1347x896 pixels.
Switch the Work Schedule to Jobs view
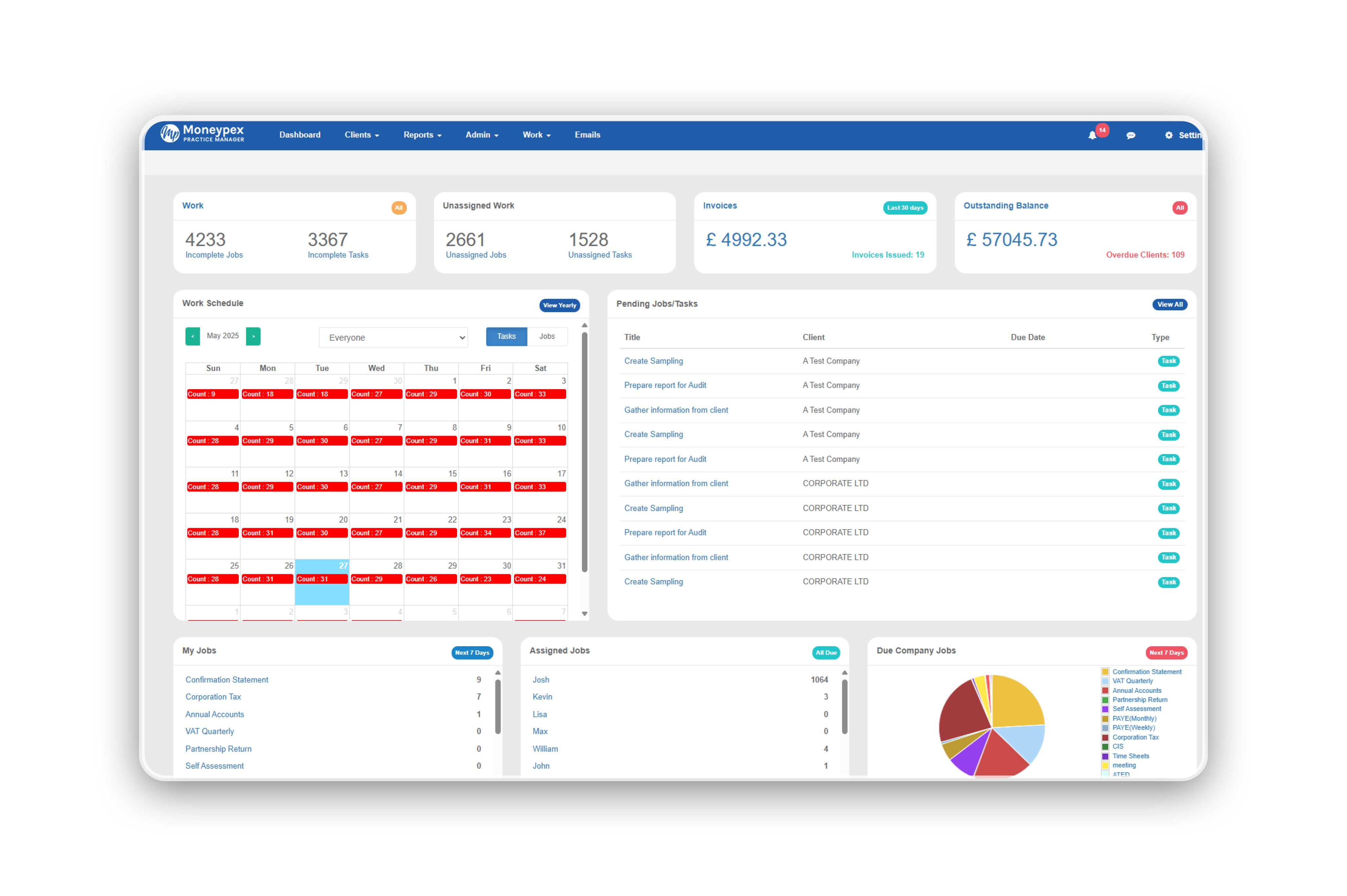click(x=547, y=337)
